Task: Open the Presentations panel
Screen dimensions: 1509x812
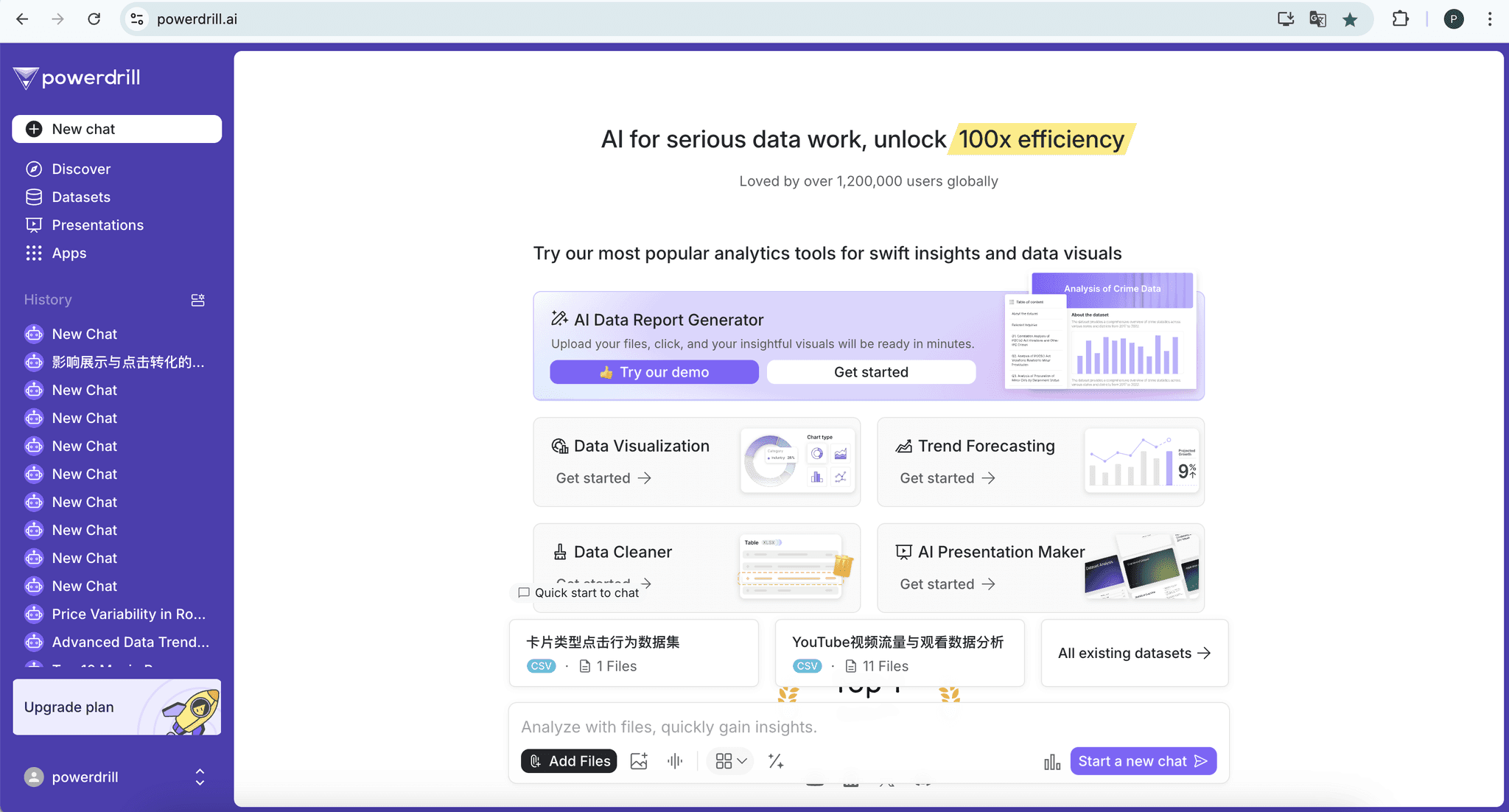Action: [97, 225]
